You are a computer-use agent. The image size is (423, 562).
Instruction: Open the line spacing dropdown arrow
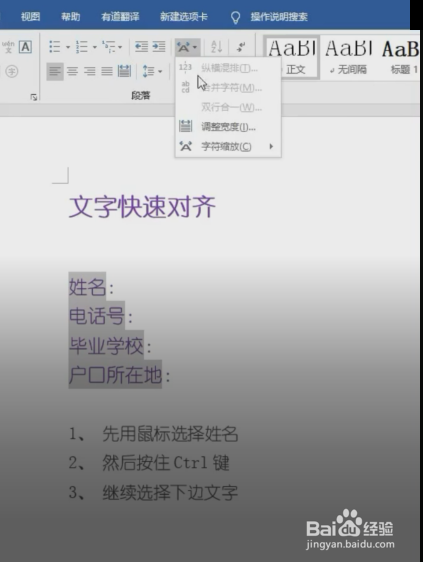[160, 72]
